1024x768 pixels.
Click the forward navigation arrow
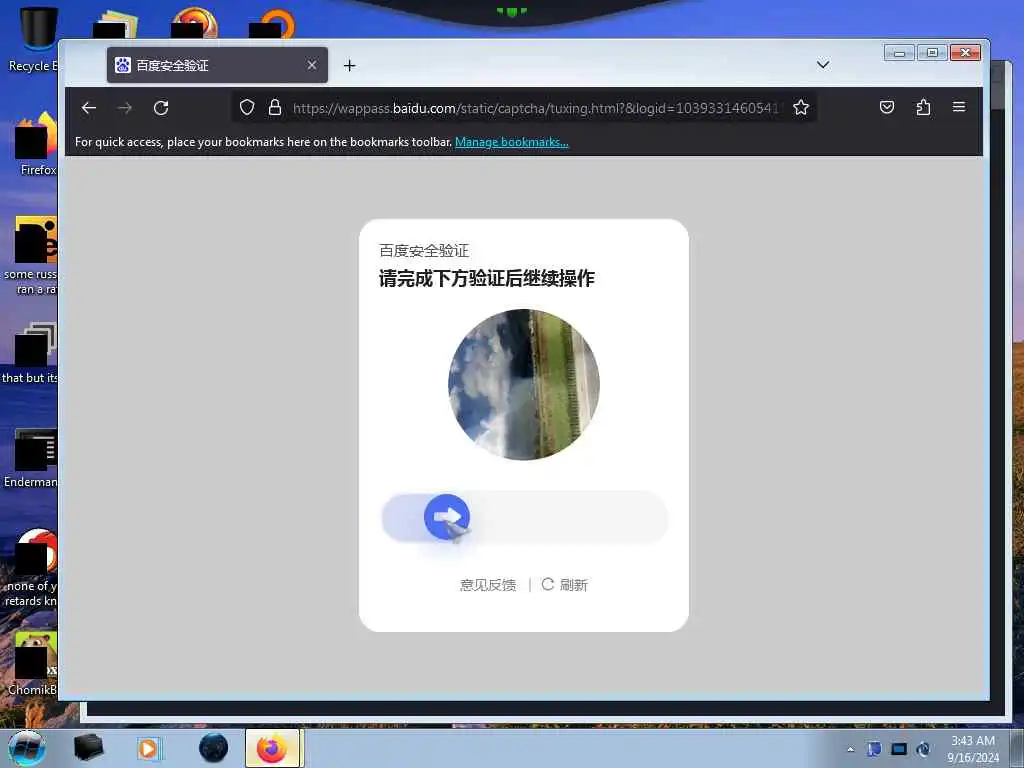[125, 108]
